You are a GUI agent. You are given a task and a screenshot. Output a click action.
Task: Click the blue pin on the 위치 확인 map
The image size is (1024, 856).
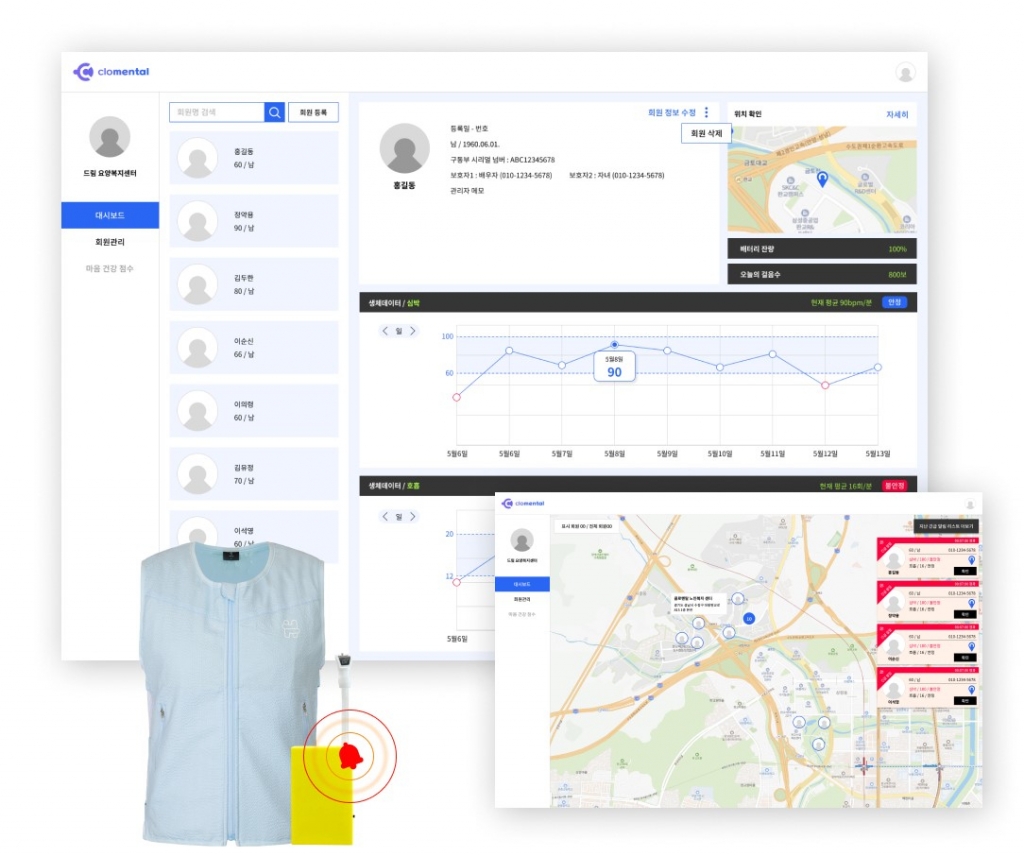(822, 178)
